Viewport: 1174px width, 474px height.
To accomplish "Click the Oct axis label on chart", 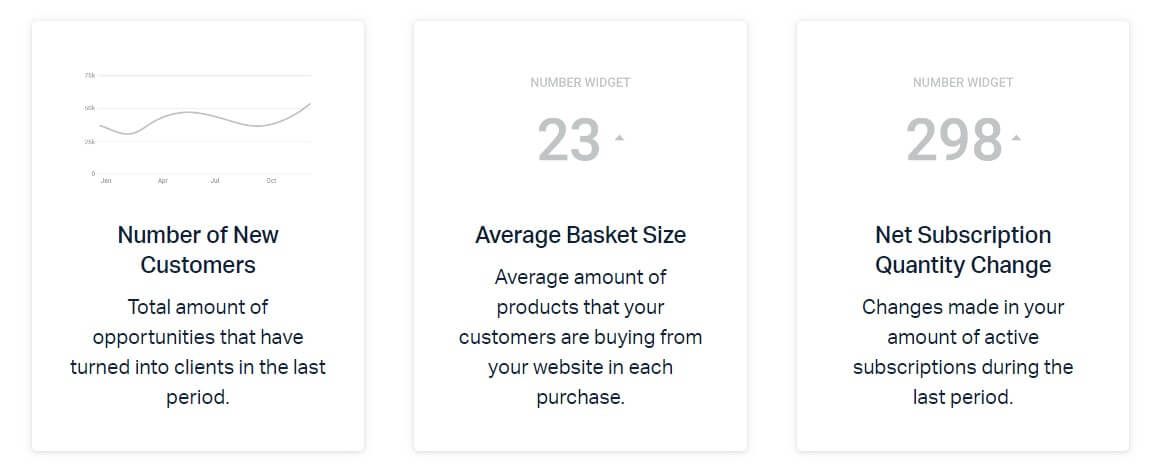I will (271, 181).
